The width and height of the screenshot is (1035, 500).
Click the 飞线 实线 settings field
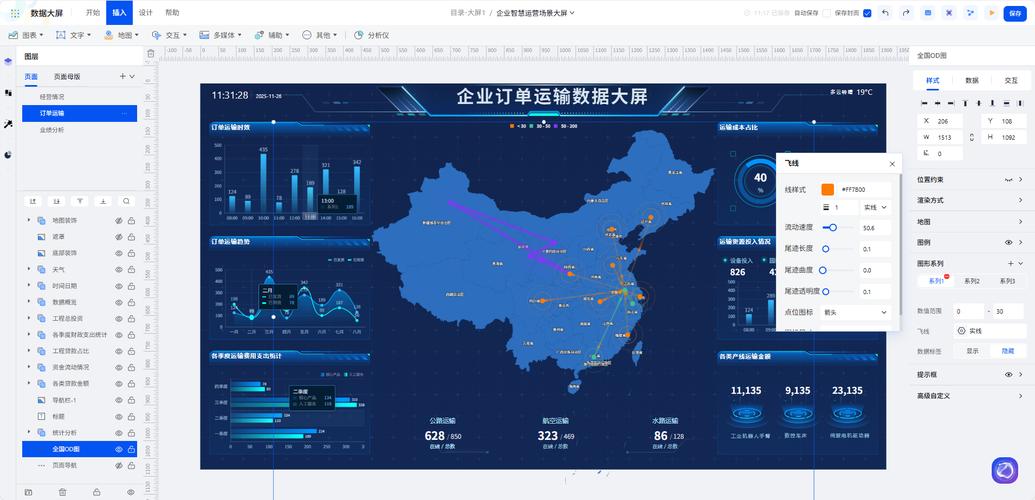[990, 331]
